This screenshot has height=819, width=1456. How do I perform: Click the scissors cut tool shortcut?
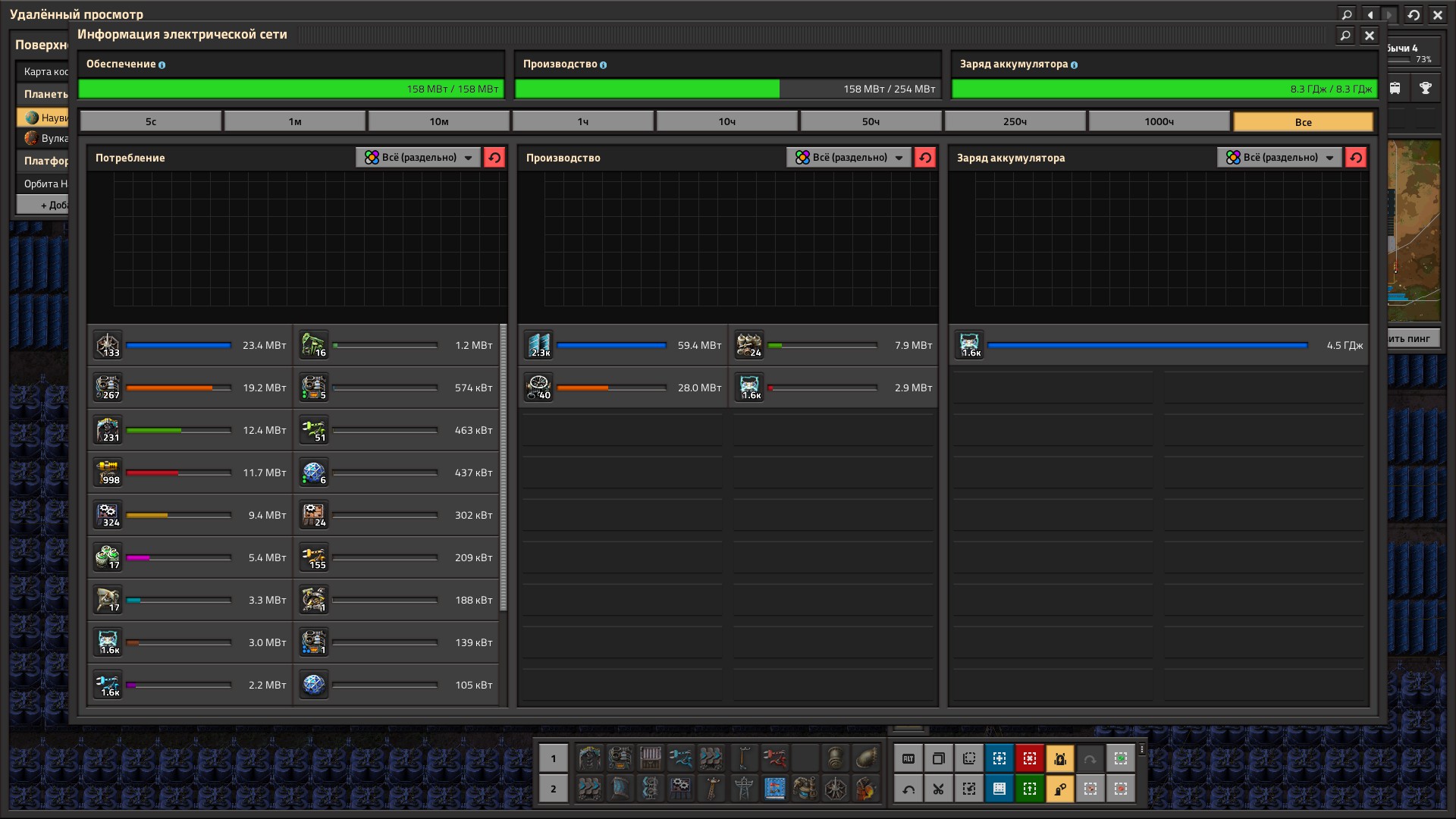click(938, 789)
